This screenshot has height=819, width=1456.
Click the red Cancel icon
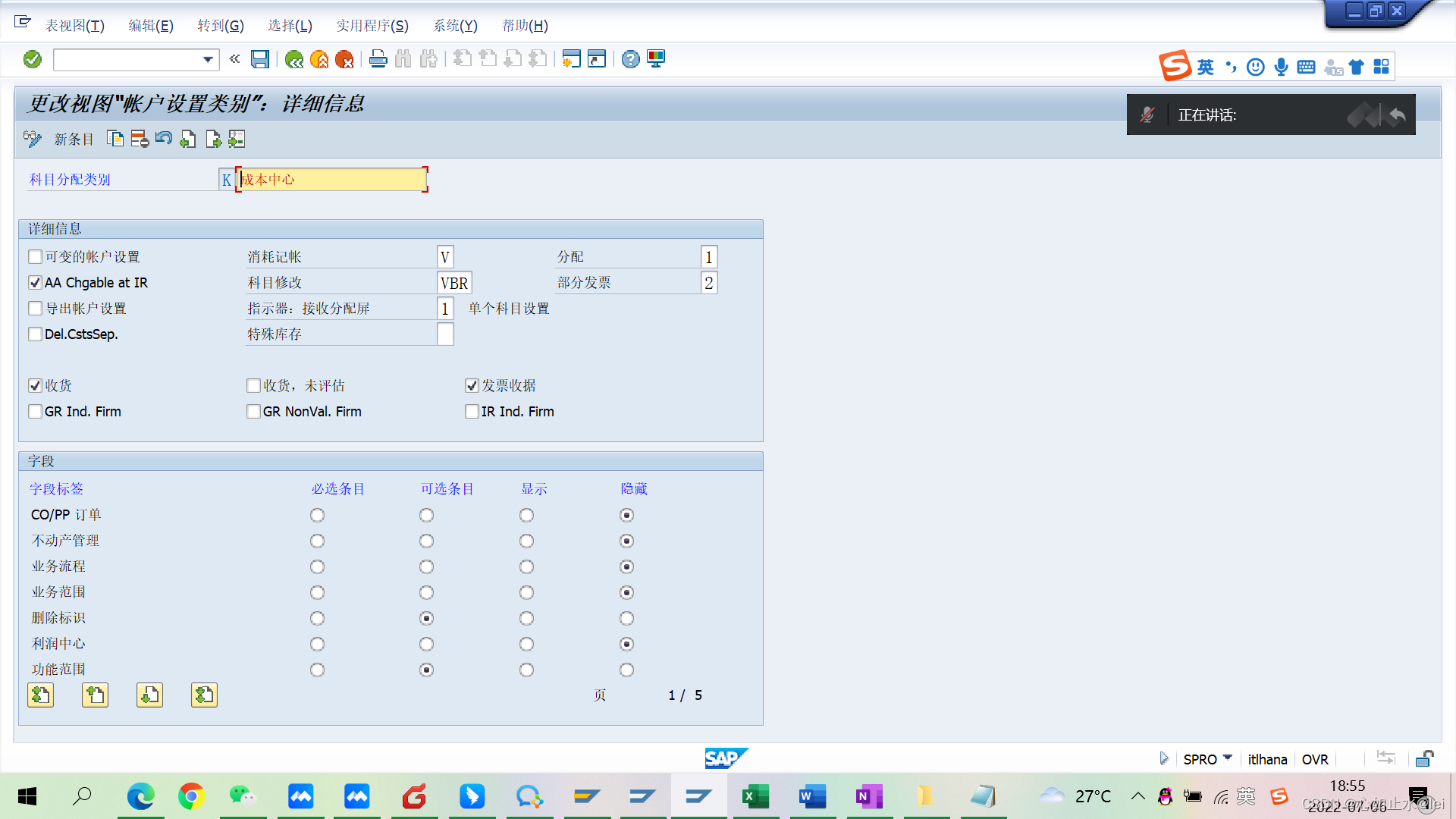pyautogui.click(x=344, y=59)
